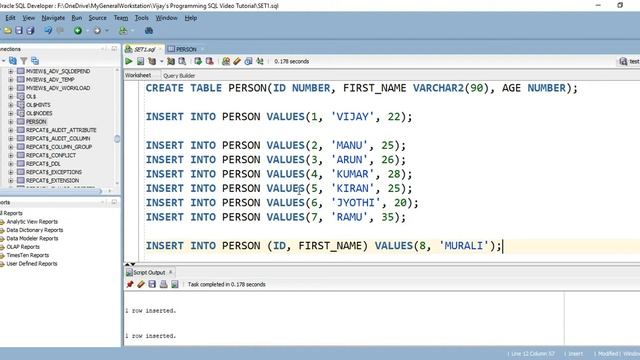This screenshot has height=360, width=640.
Task: Open the Forward navigation history dropdown arrow
Action: pyautogui.click(x=107, y=31)
